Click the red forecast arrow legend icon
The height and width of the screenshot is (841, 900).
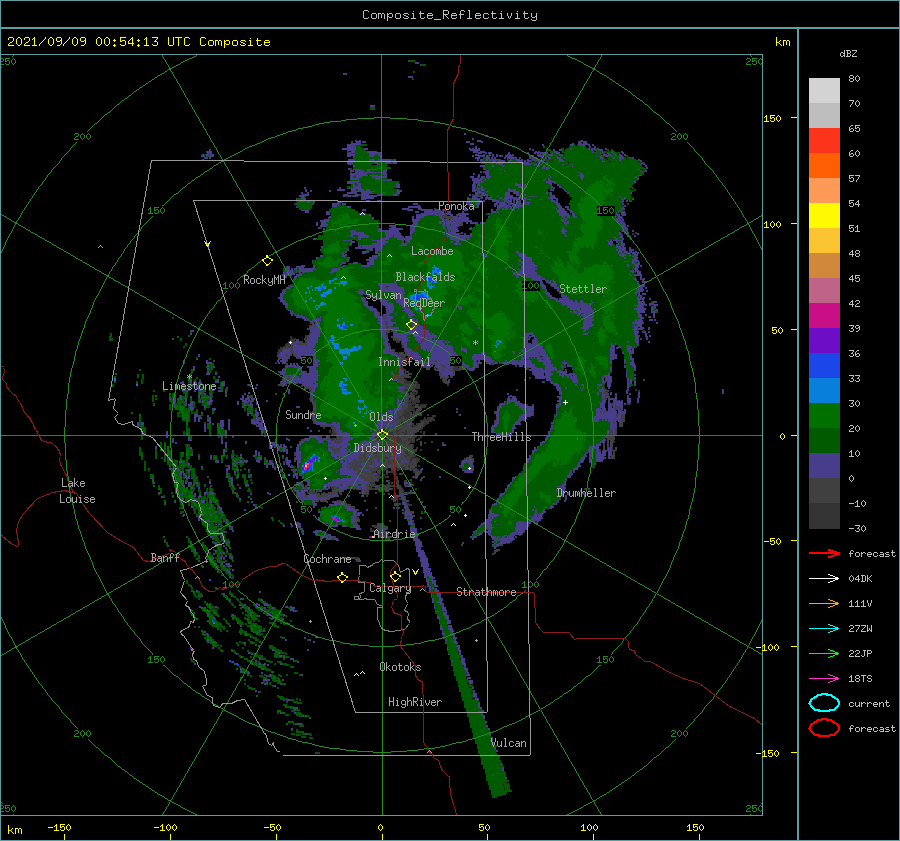point(824,553)
